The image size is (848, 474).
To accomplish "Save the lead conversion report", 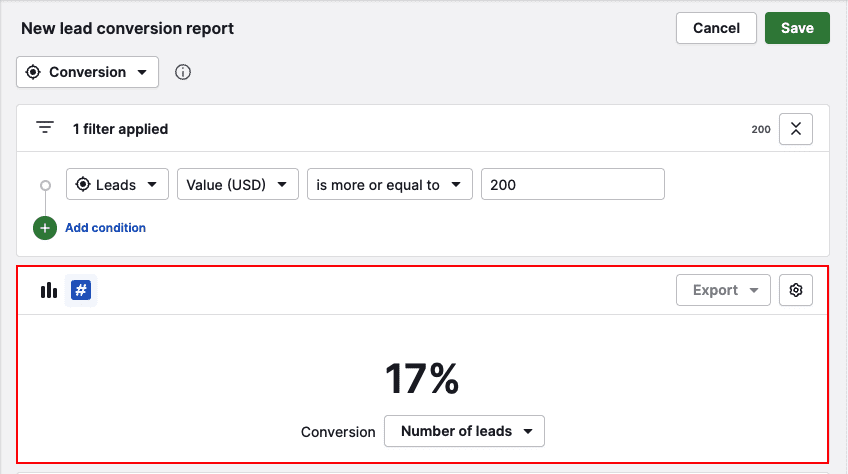I will click(x=797, y=28).
